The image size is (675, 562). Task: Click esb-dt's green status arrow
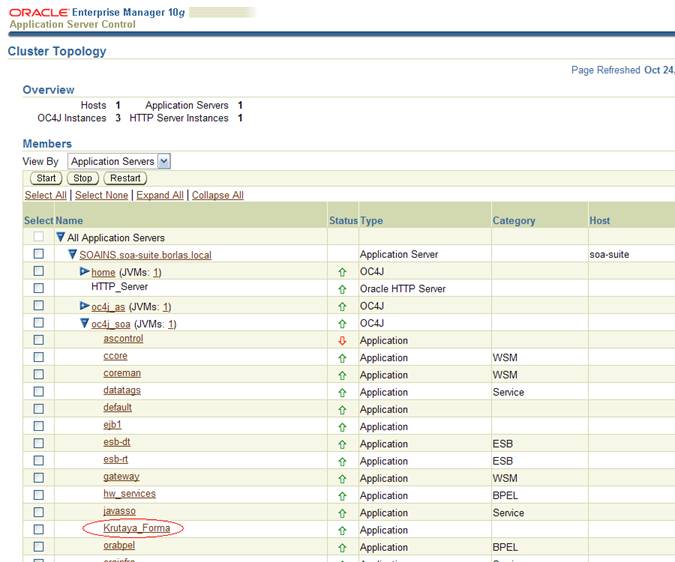pos(342,444)
